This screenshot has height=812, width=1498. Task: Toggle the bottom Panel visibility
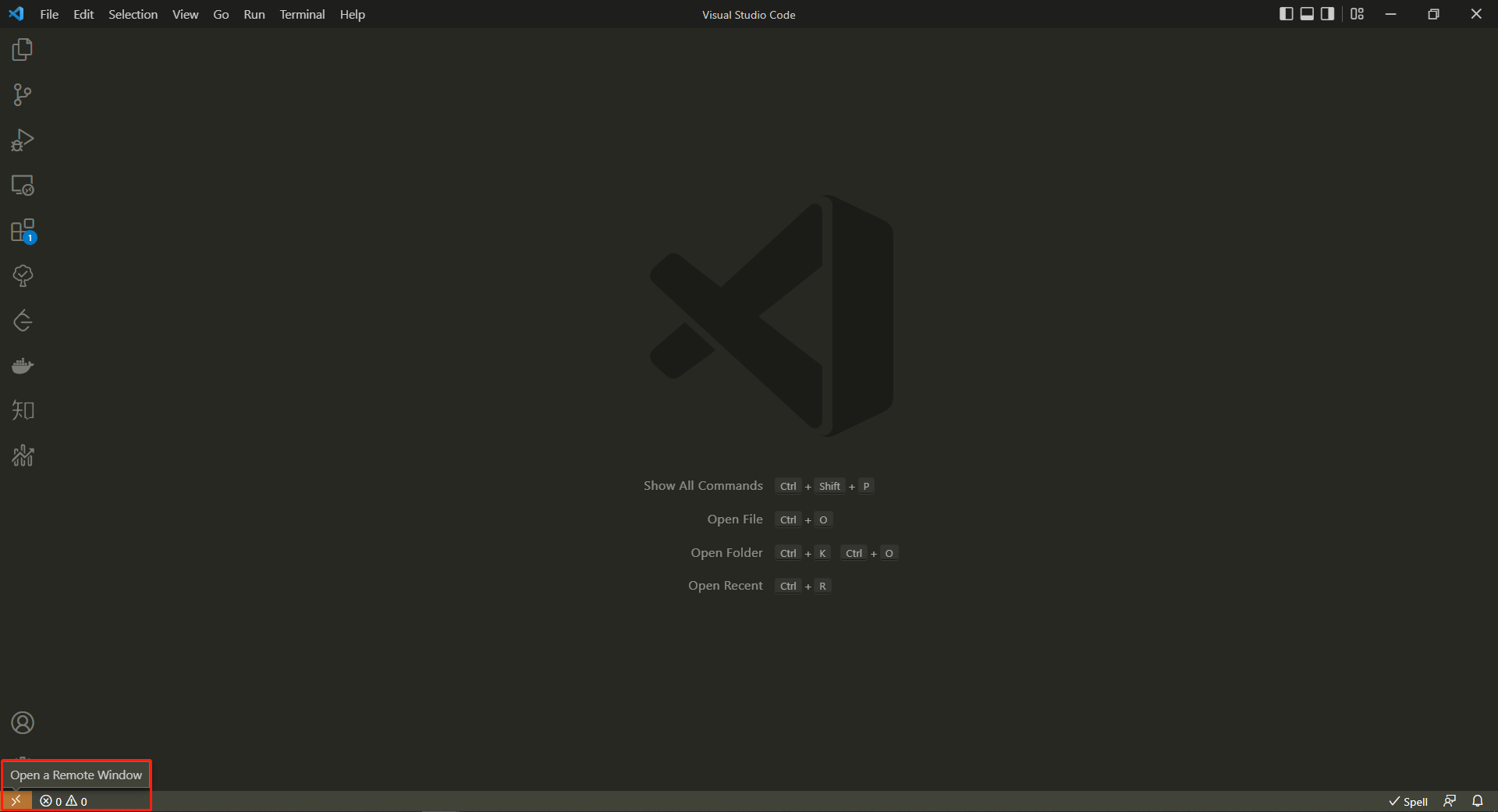[1307, 14]
